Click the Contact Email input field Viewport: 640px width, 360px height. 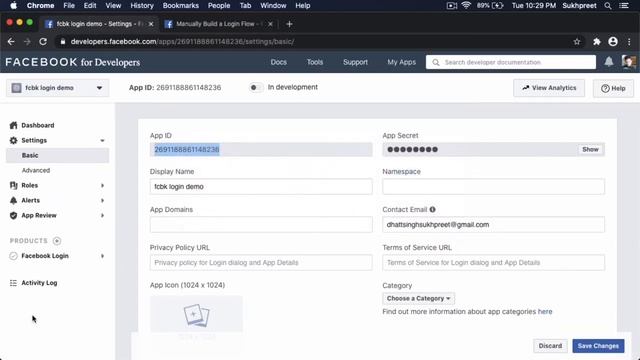[x=493, y=224]
